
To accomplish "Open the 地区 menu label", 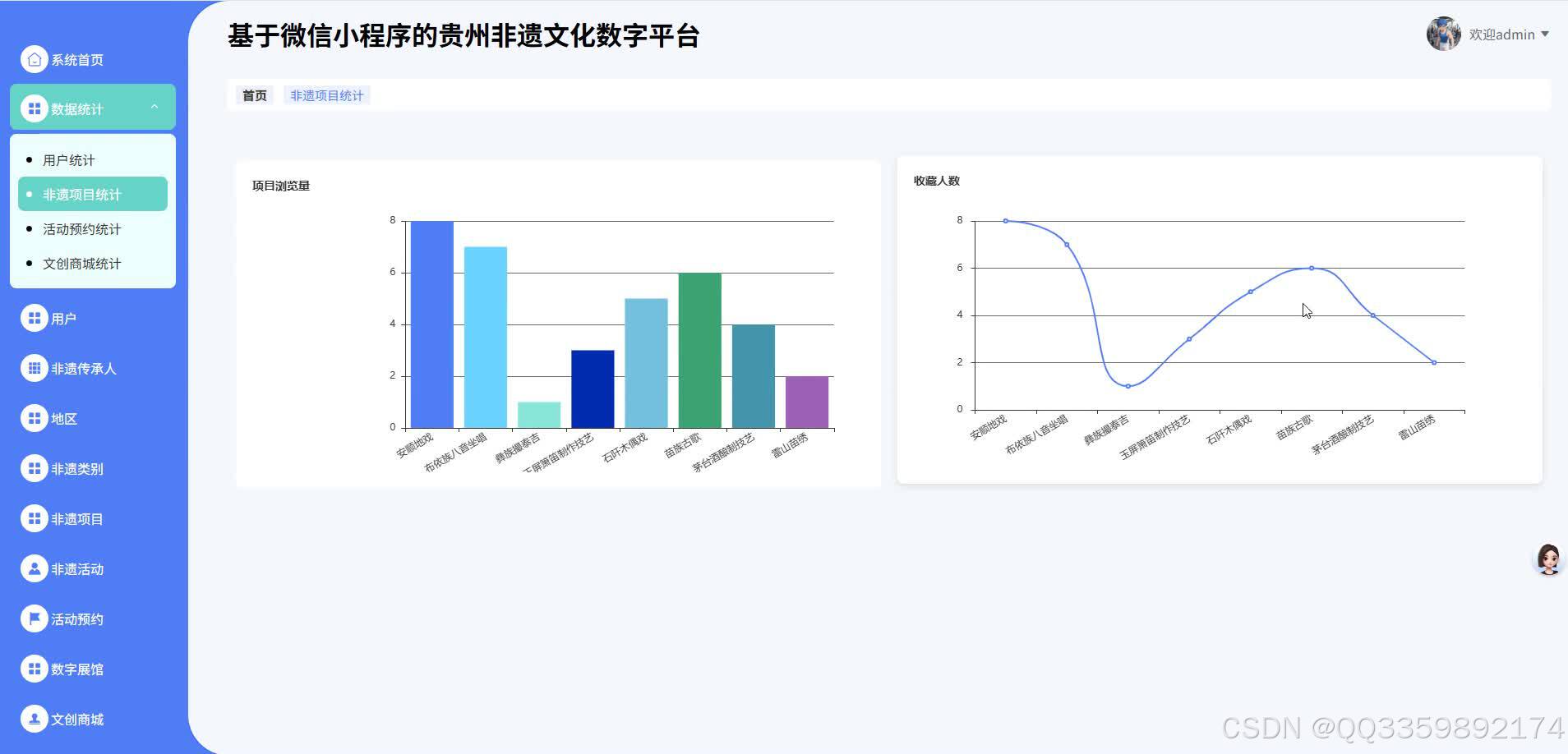I will tap(64, 419).
